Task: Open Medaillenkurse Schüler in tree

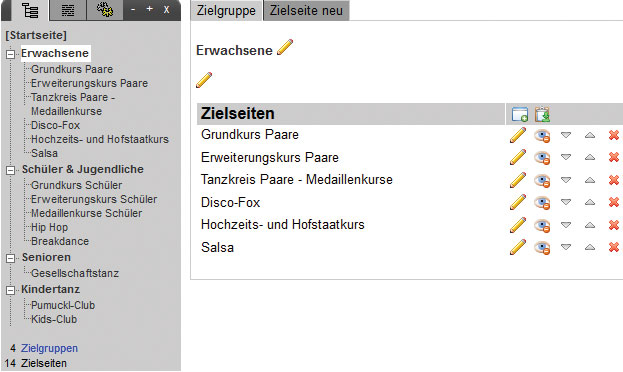Action: [x=86, y=213]
